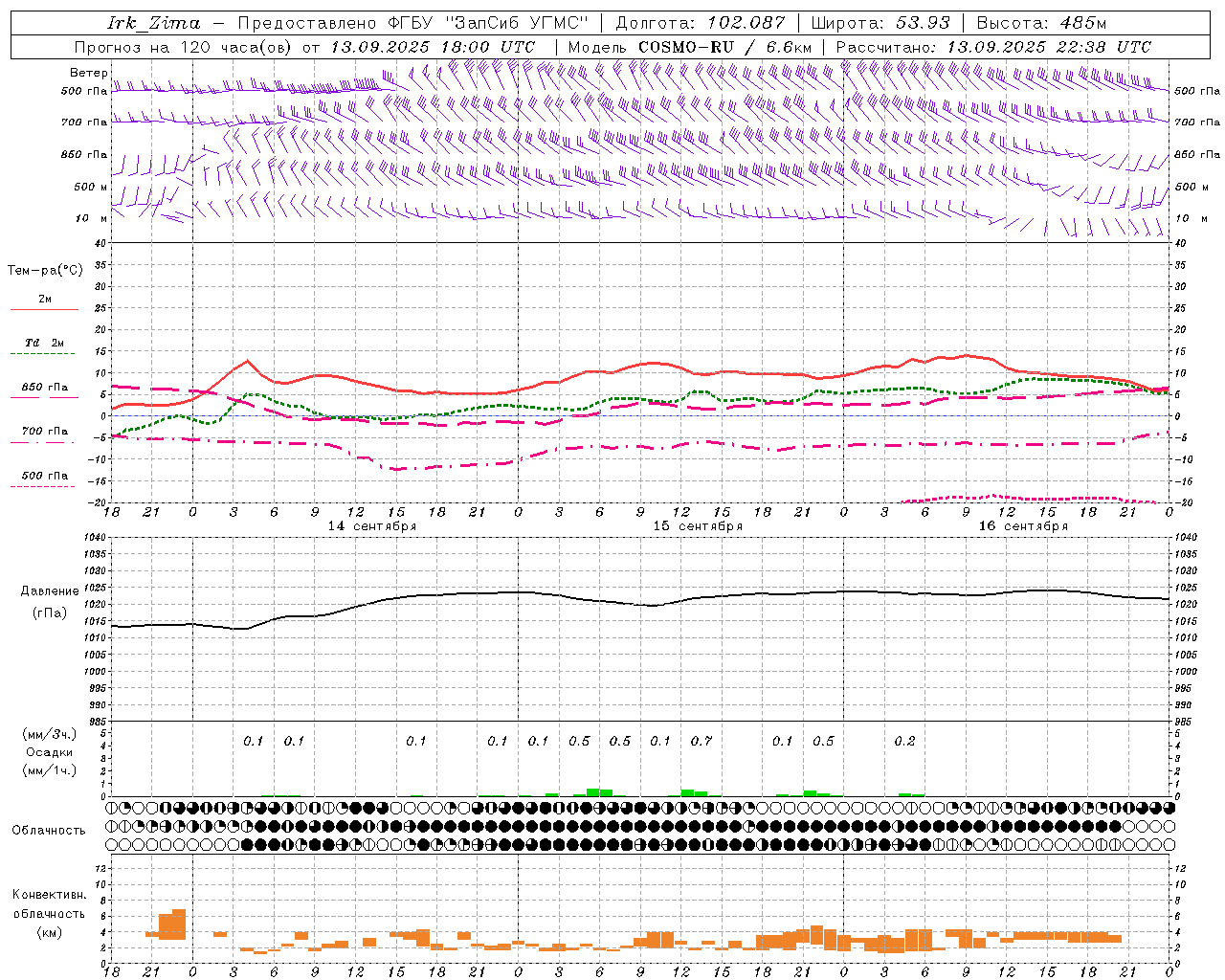Click the (км) unit label of convective panel
The width and height of the screenshot is (1225, 980).
click(x=50, y=932)
